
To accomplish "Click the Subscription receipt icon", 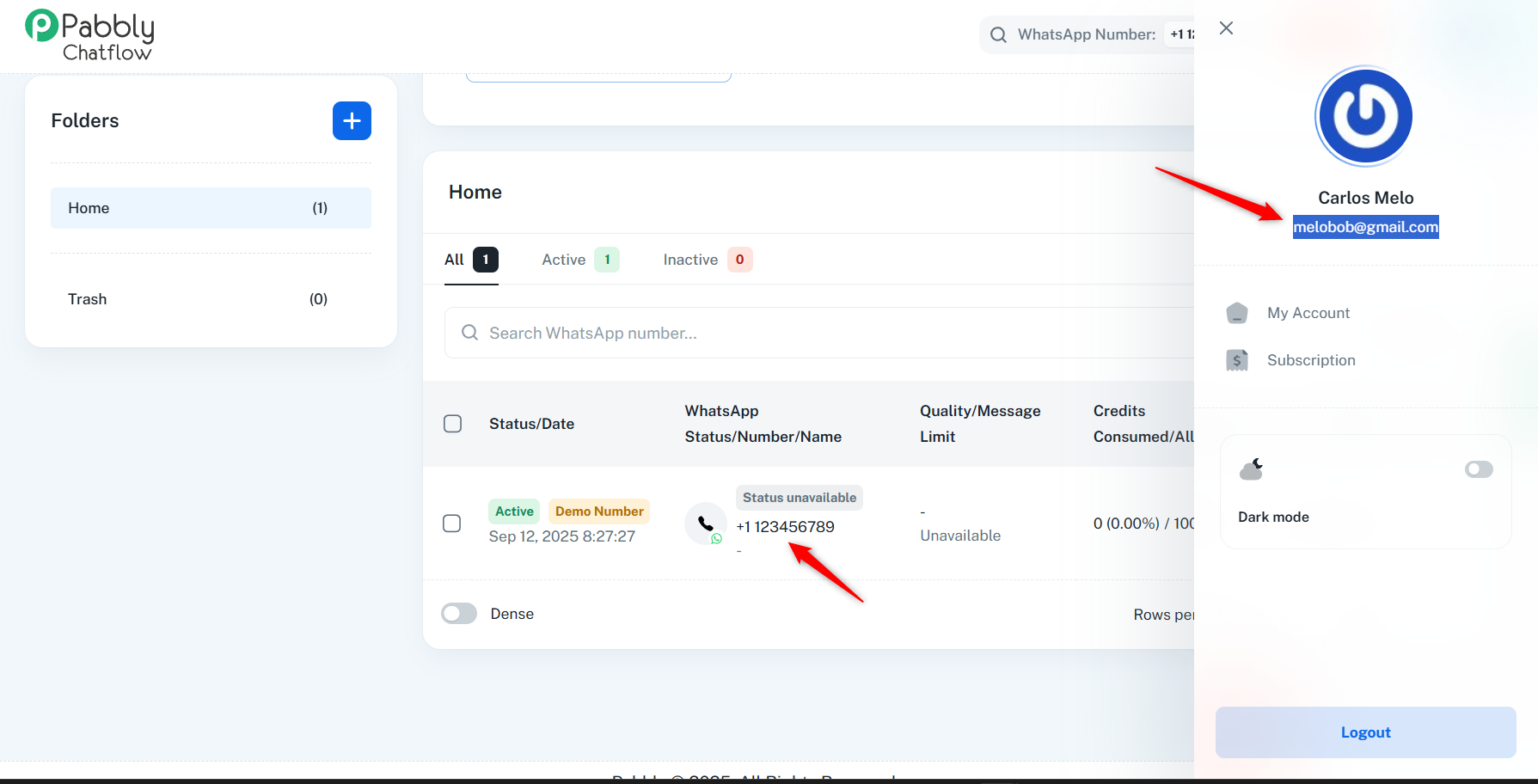I will coord(1236,360).
